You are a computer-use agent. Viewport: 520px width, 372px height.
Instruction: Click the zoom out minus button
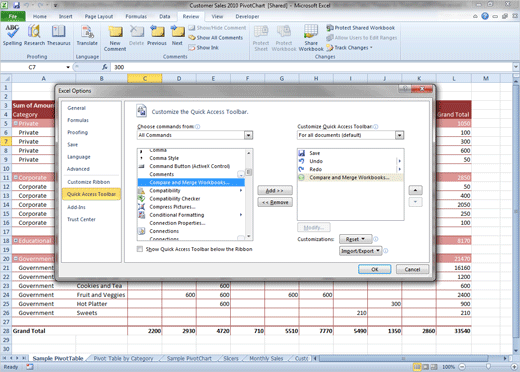point(462,367)
